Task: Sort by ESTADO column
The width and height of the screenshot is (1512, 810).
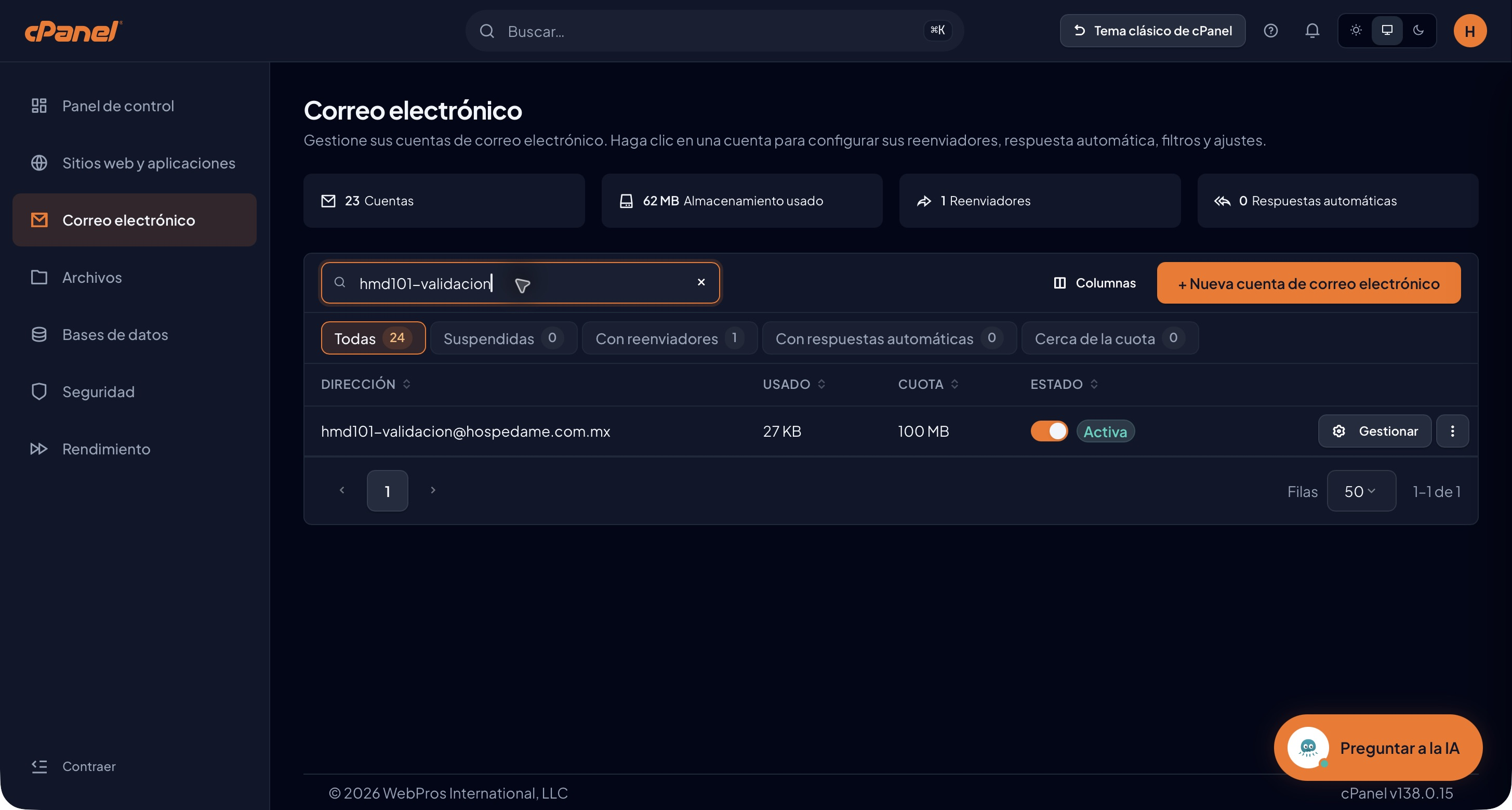Action: pyautogui.click(x=1064, y=384)
